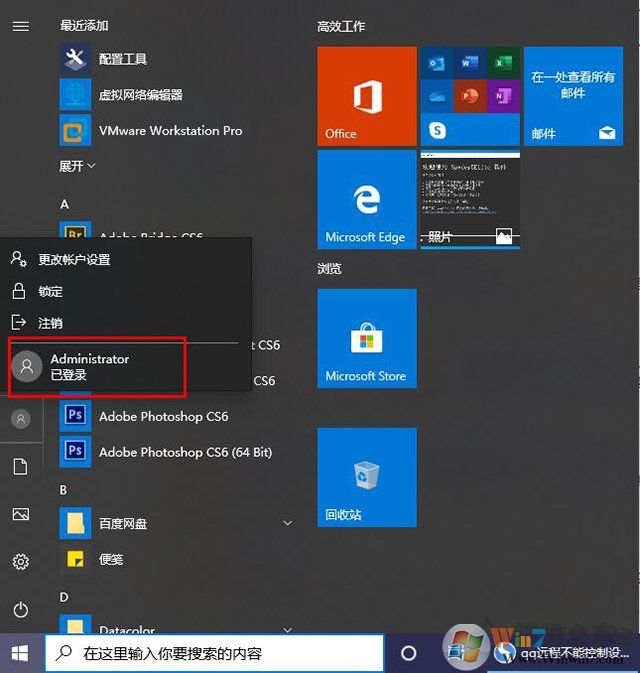Click the taskbar search input box
The image size is (640, 673).
click(x=215, y=653)
